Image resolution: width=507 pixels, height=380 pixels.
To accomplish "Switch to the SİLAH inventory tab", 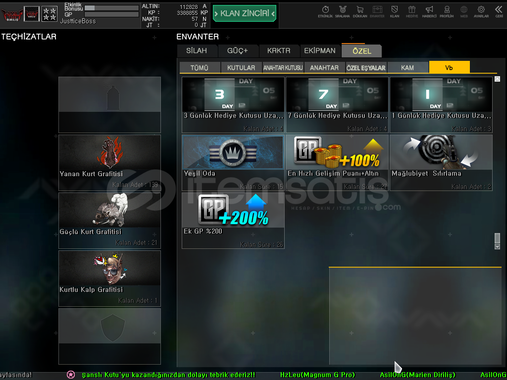I will [x=197, y=51].
